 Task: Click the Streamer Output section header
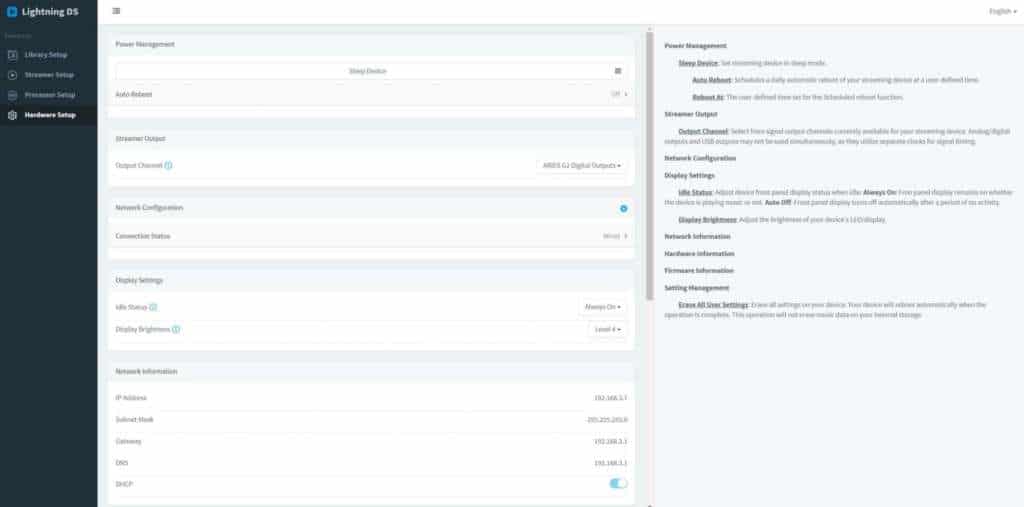[140, 139]
